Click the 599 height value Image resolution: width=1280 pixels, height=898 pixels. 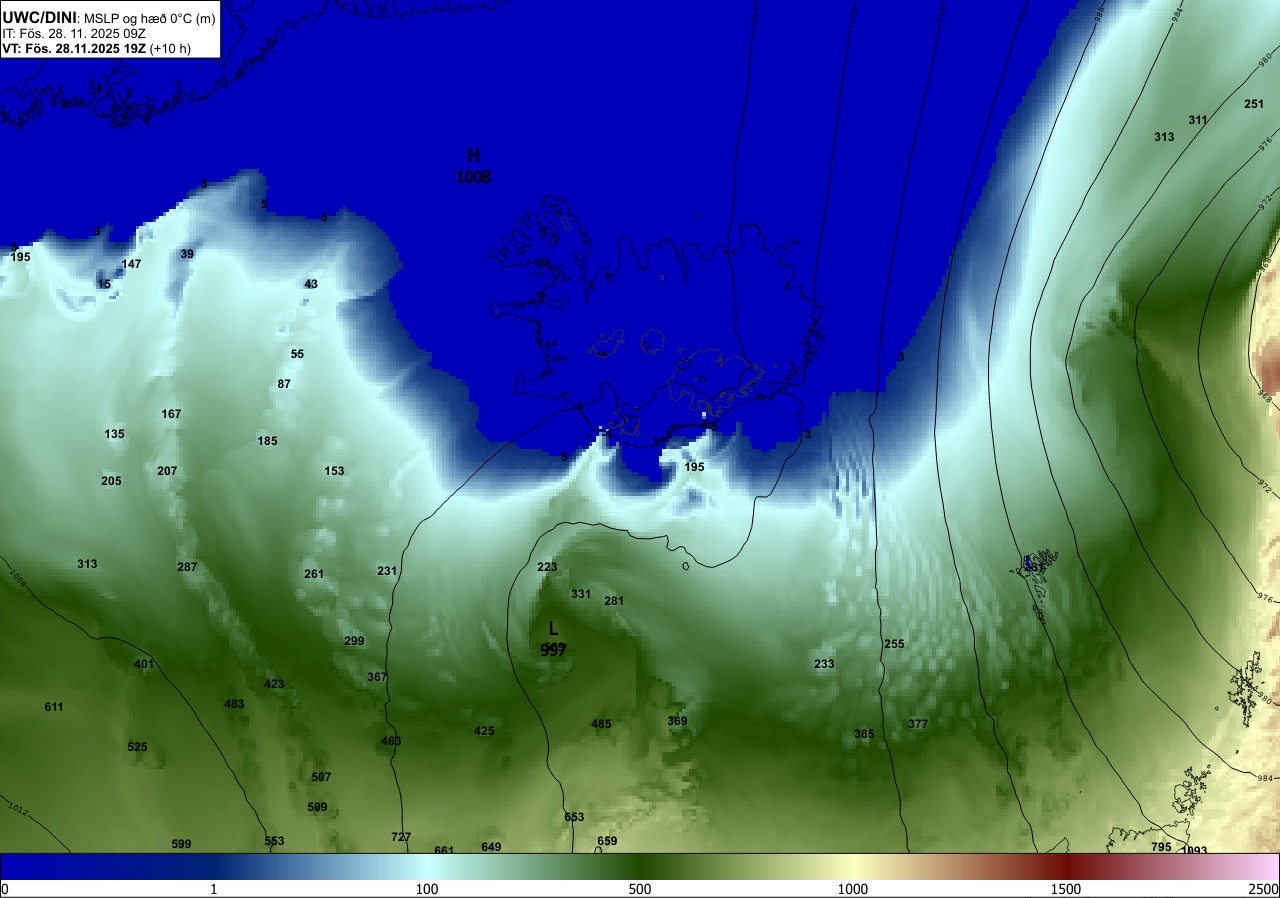181,844
